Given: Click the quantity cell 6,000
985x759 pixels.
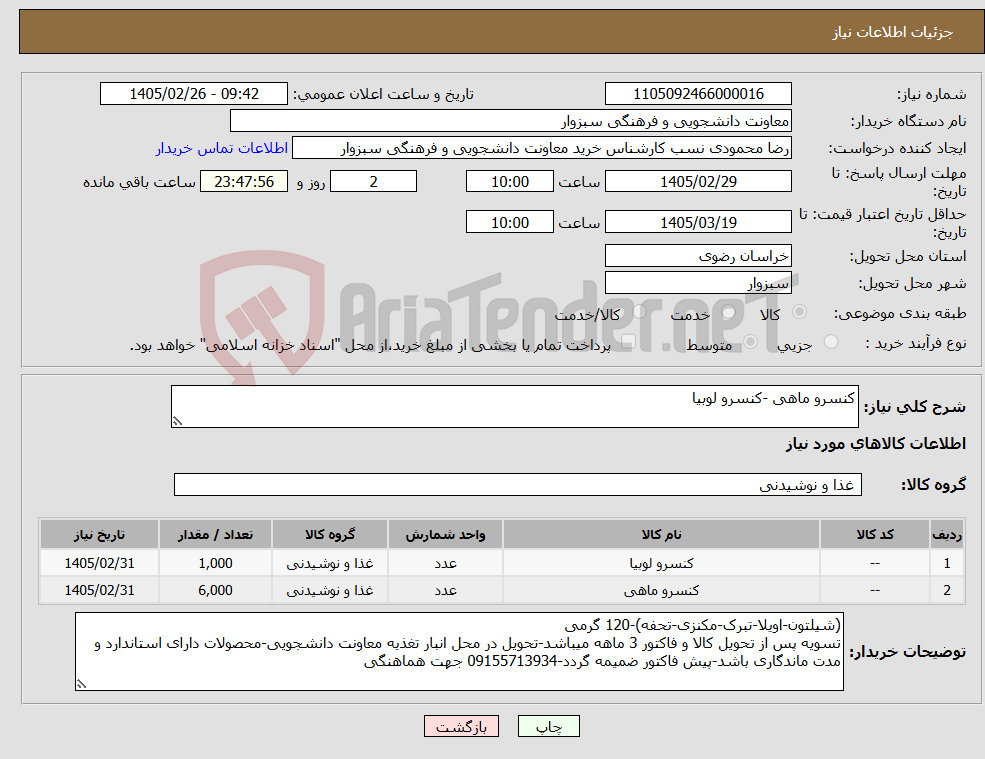Looking at the screenshot, I should pyautogui.click(x=215, y=590).
